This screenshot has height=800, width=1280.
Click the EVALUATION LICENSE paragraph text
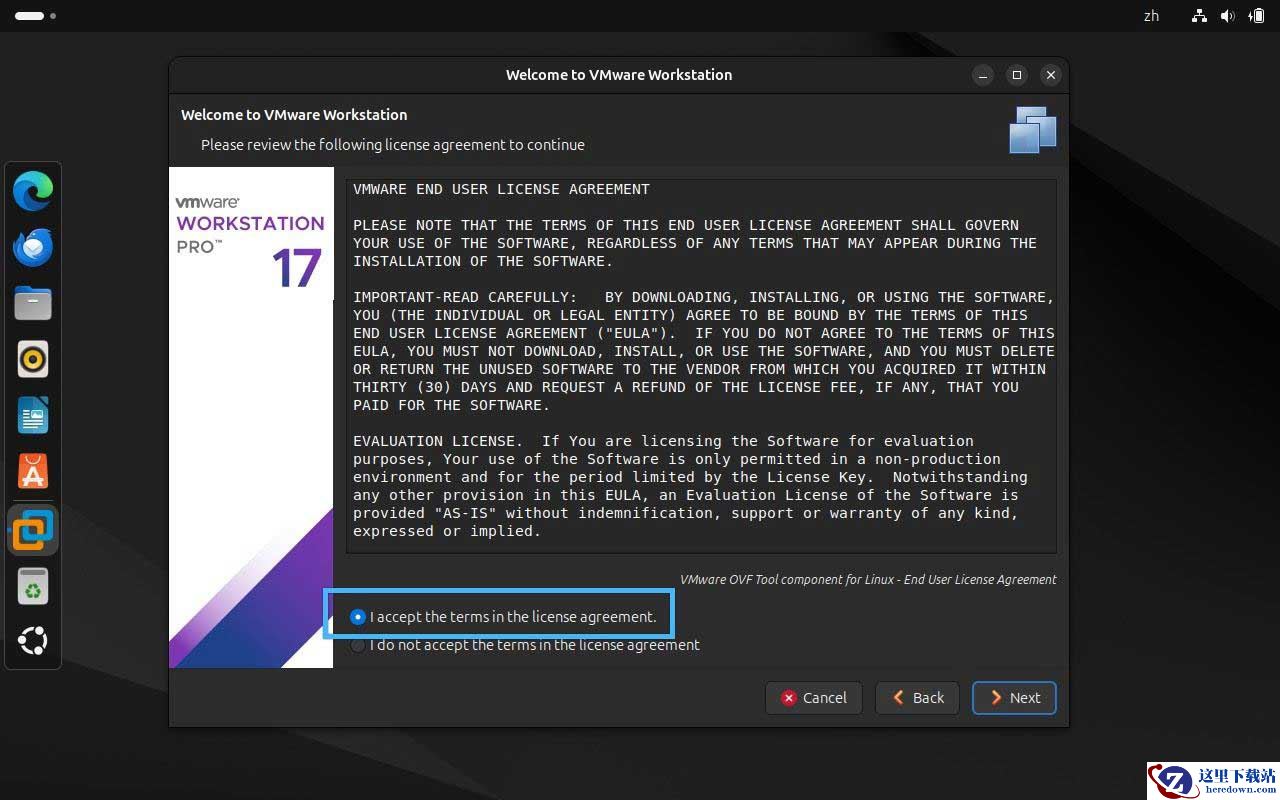tap(690, 486)
